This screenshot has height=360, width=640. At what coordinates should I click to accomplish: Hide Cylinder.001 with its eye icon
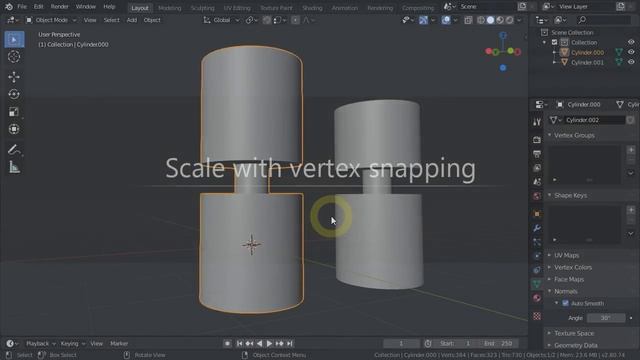631,62
